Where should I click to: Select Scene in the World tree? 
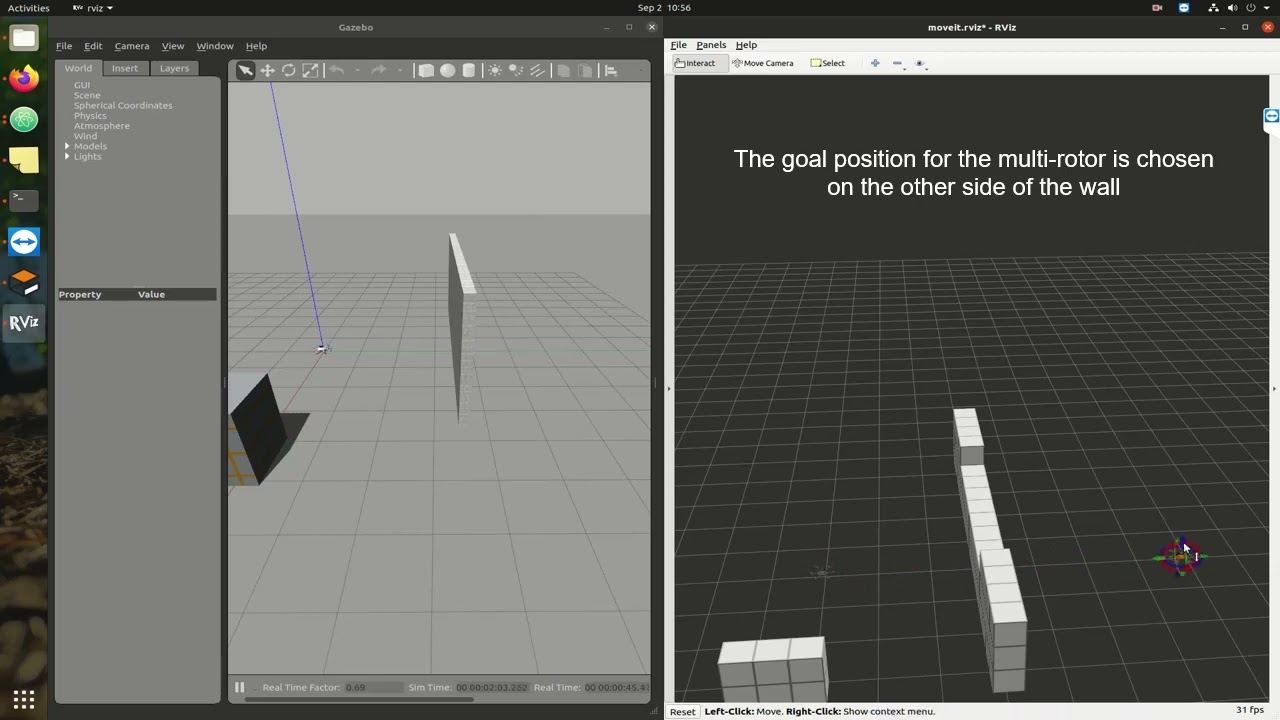(x=87, y=95)
